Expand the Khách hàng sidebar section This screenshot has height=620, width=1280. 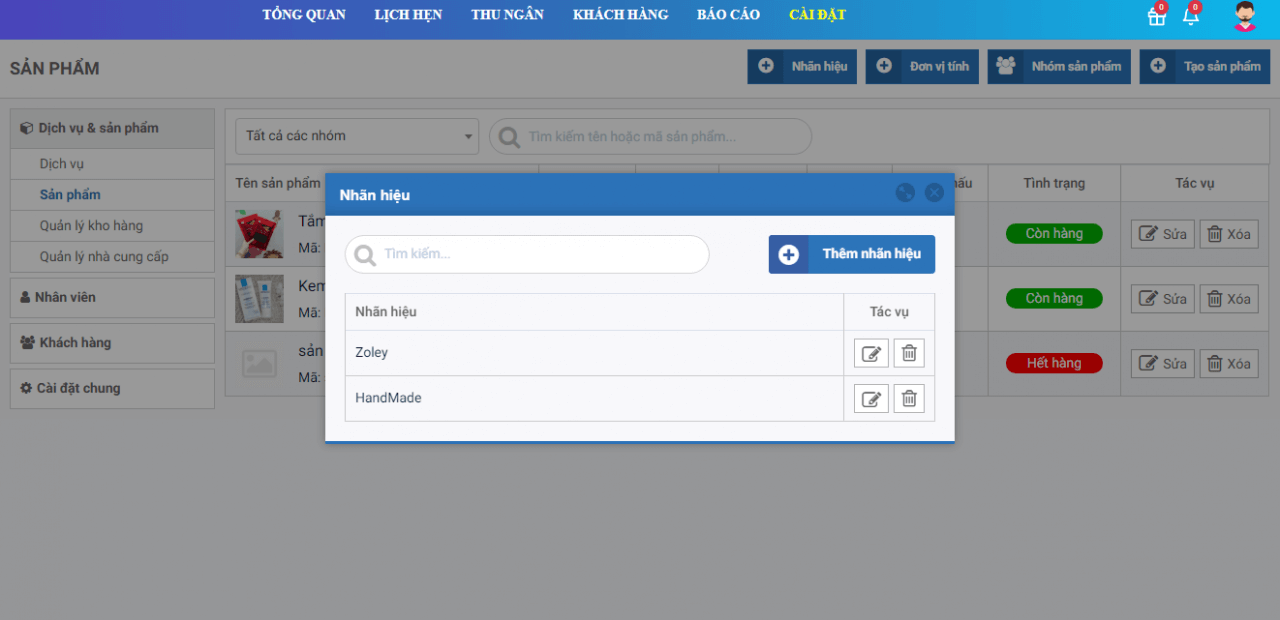pyautogui.click(x=112, y=343)
